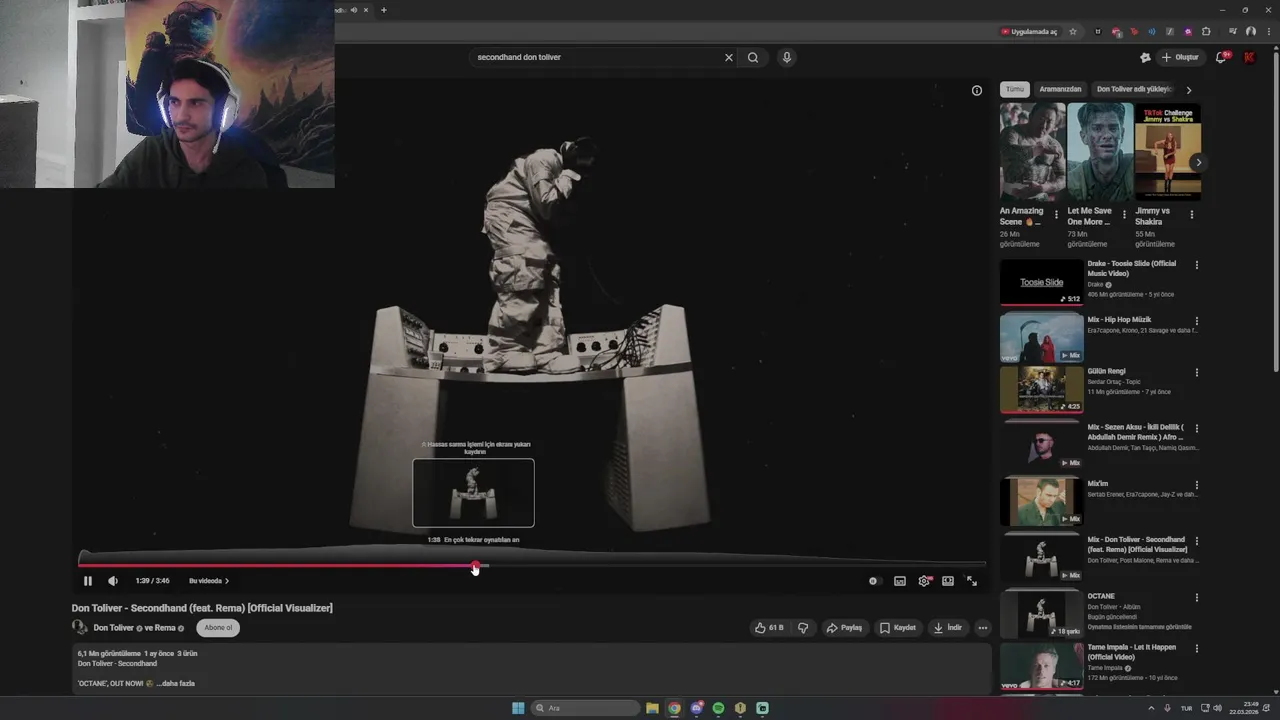Mute the video volume speaker icon
The height and width of the screenshot is (720, 1280).
tap(113, 581)
